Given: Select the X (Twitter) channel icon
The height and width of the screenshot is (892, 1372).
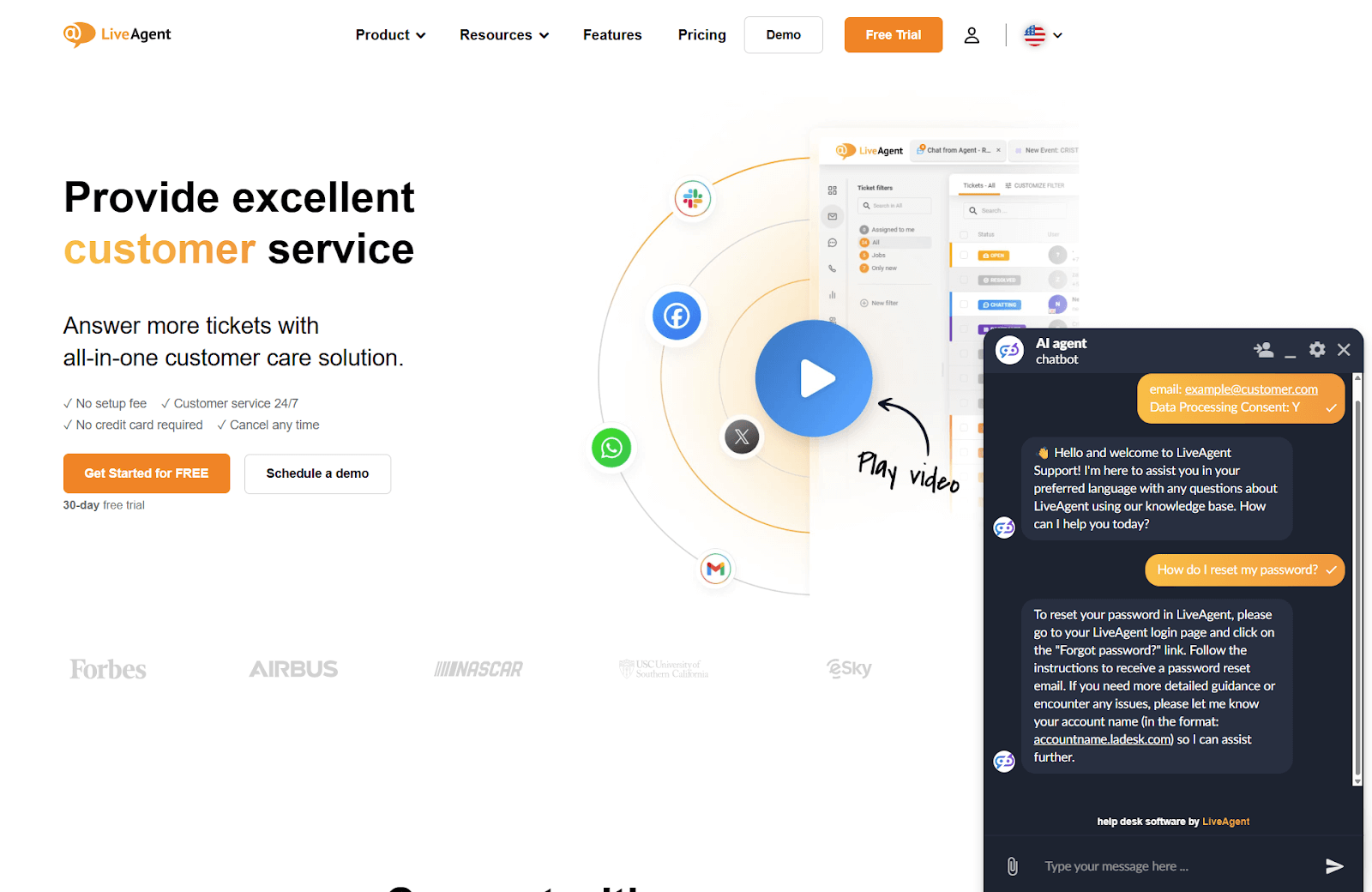Looking at the screenshot, I should click(741, 437).
